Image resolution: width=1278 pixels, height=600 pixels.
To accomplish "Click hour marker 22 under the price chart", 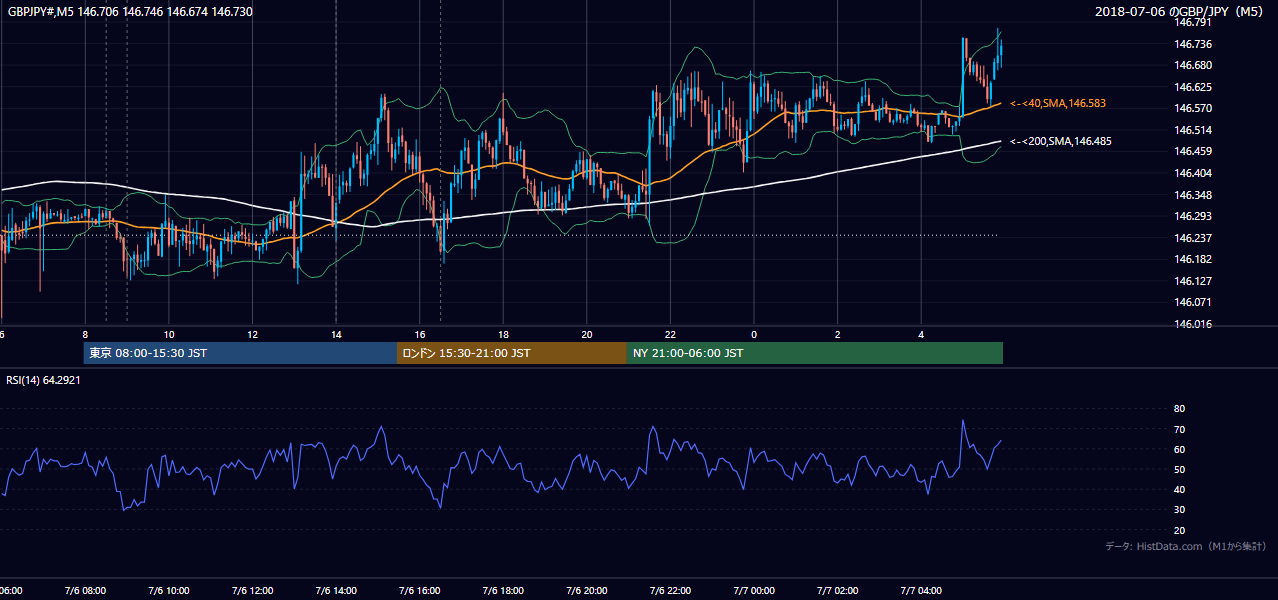I will tap(671, 334).
